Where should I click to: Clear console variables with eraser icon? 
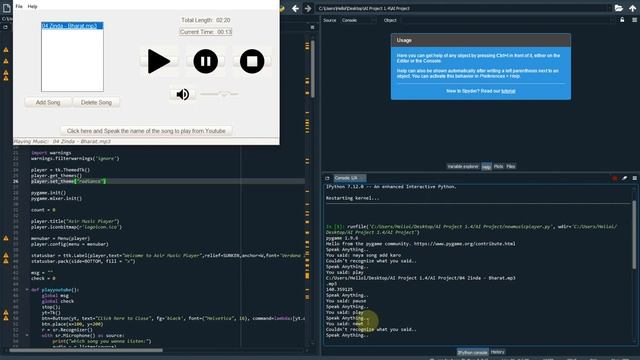pos(624,178)
